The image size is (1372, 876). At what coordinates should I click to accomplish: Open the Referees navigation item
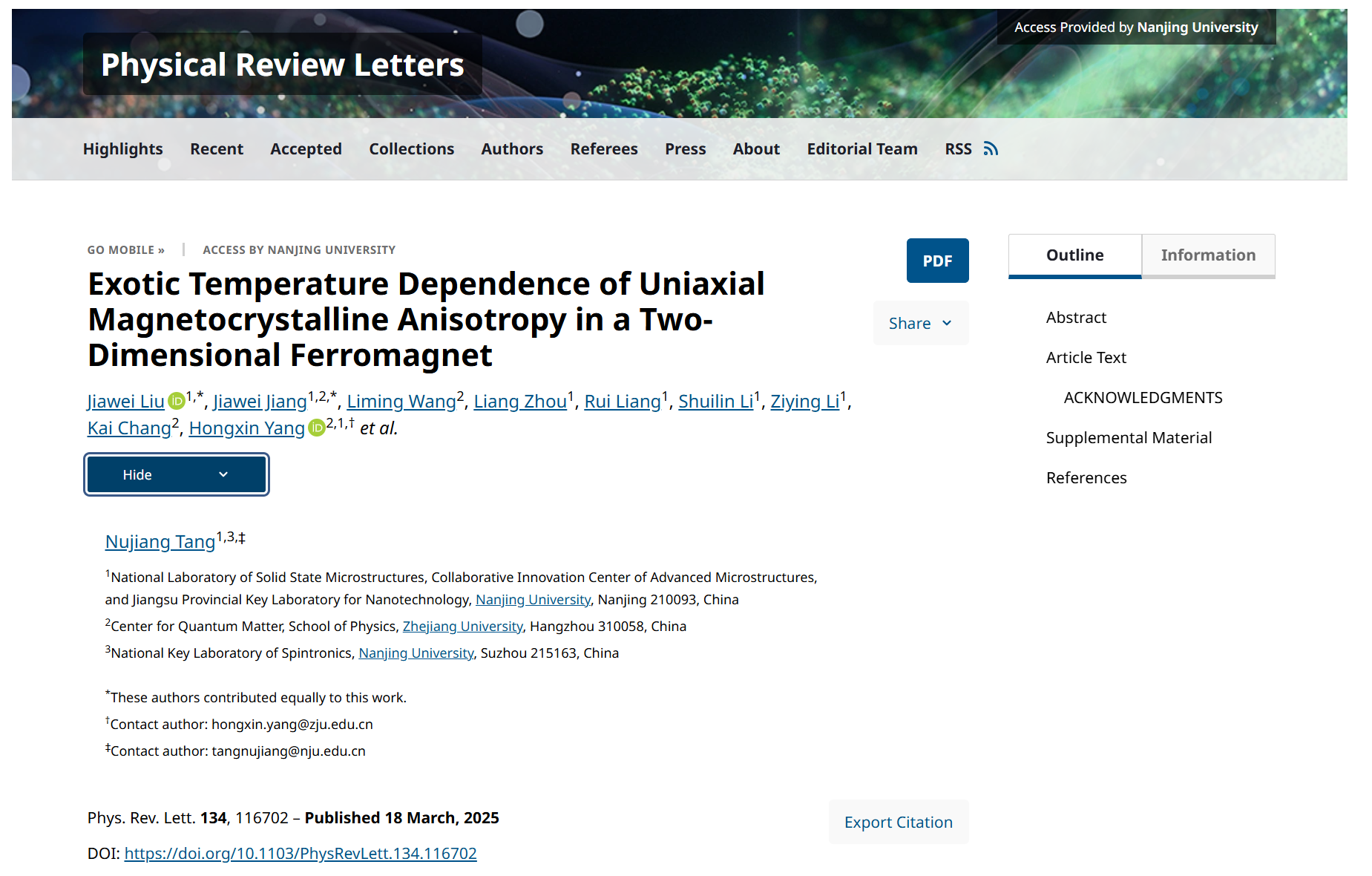point(603,149)
